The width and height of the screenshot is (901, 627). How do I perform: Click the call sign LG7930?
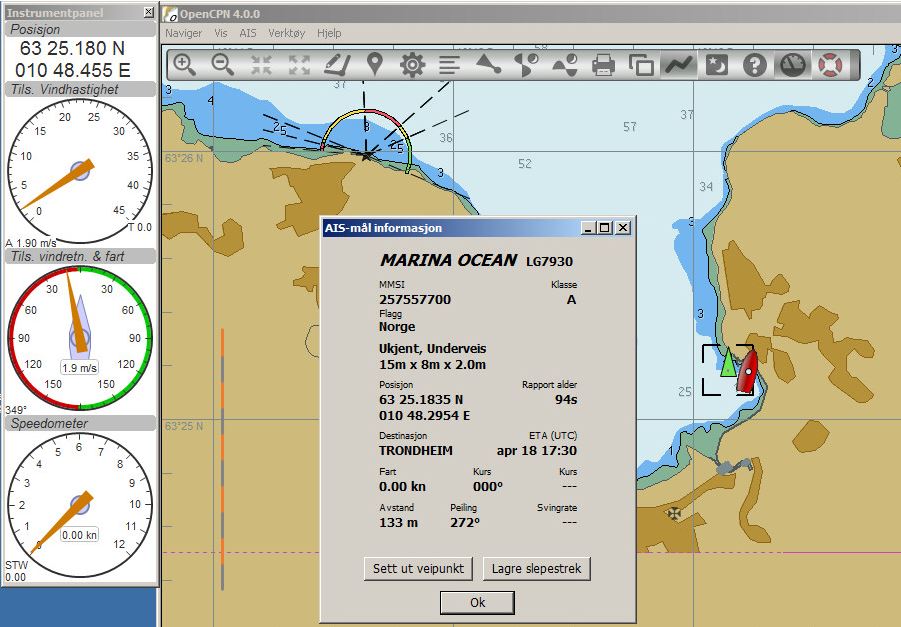point(549,261)
